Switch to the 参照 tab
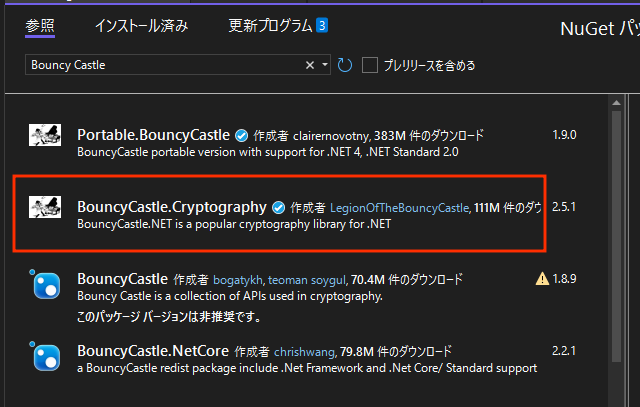This screenshot has width=640, height=407. (40, 26)
